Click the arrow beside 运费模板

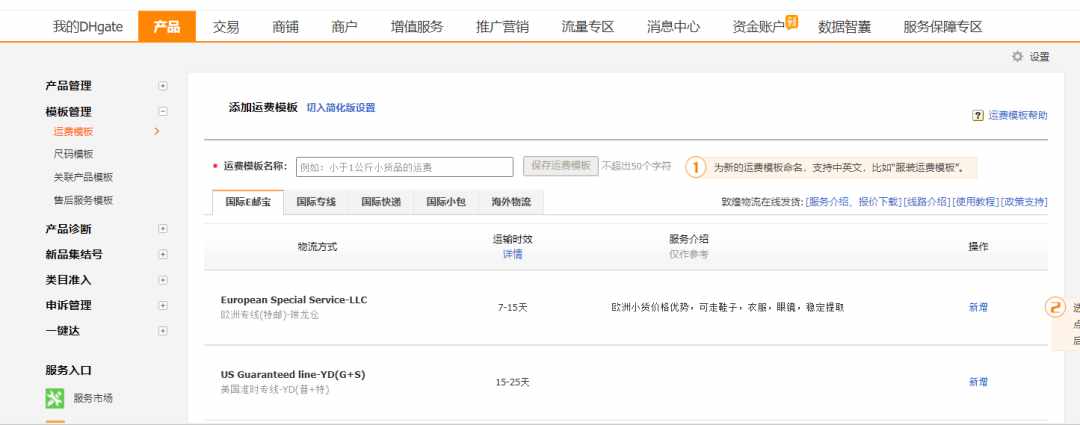pos(157,131)
